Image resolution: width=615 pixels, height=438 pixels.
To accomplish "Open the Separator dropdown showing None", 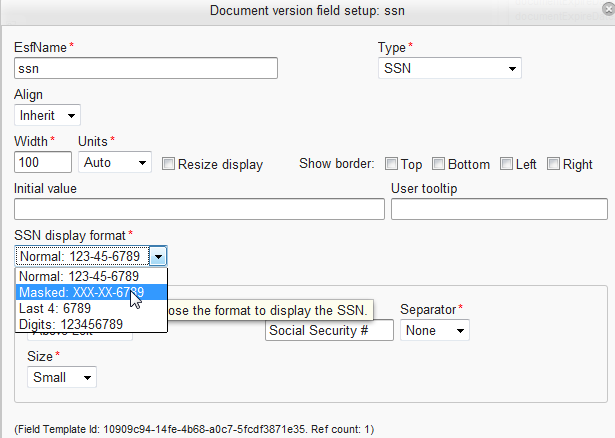I will tap(435, 330).
